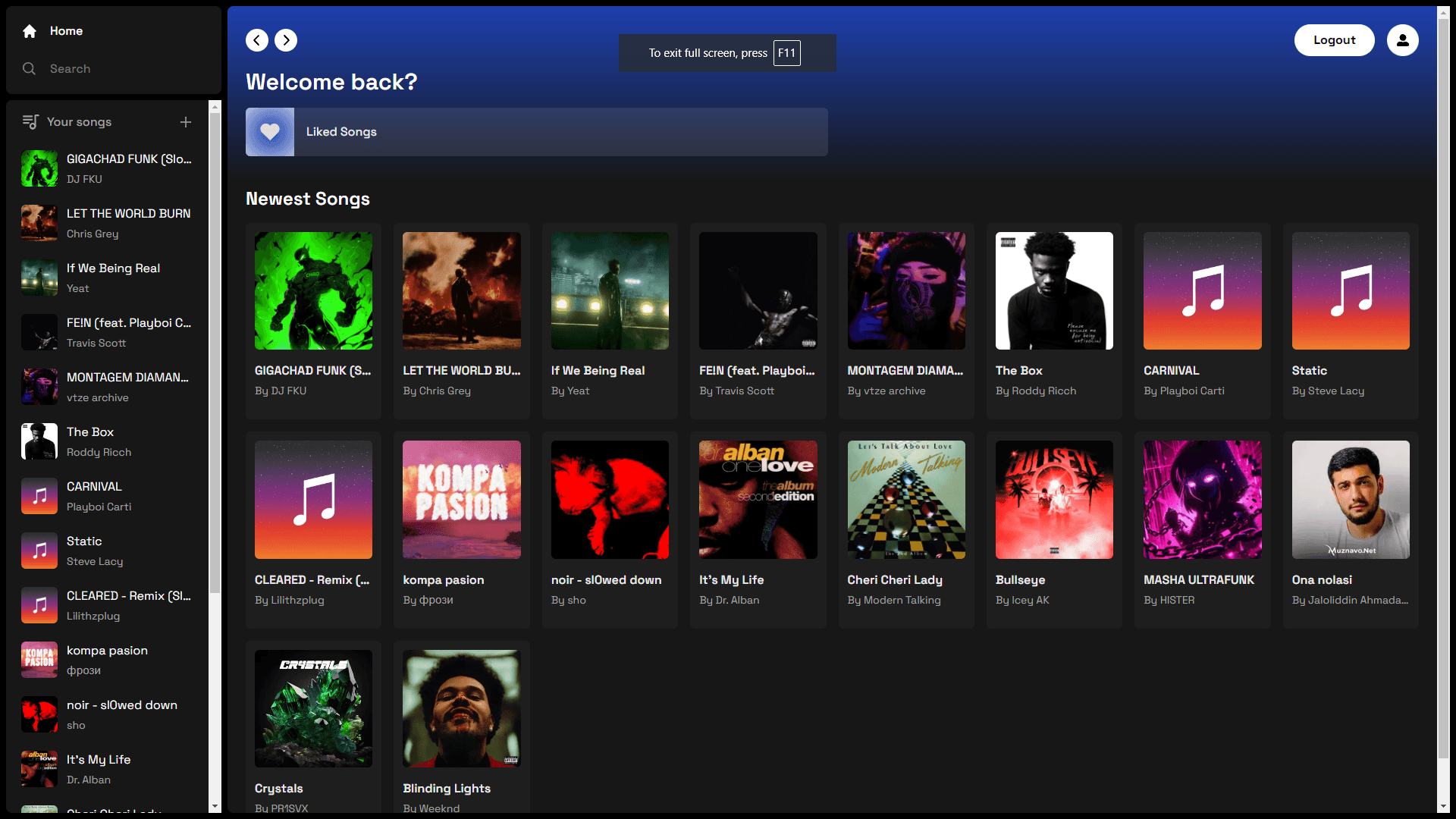This screenshot has height=819, width=1456.
Task: Select CARNIVAL card music note cover
Action: pos(1203,291)
